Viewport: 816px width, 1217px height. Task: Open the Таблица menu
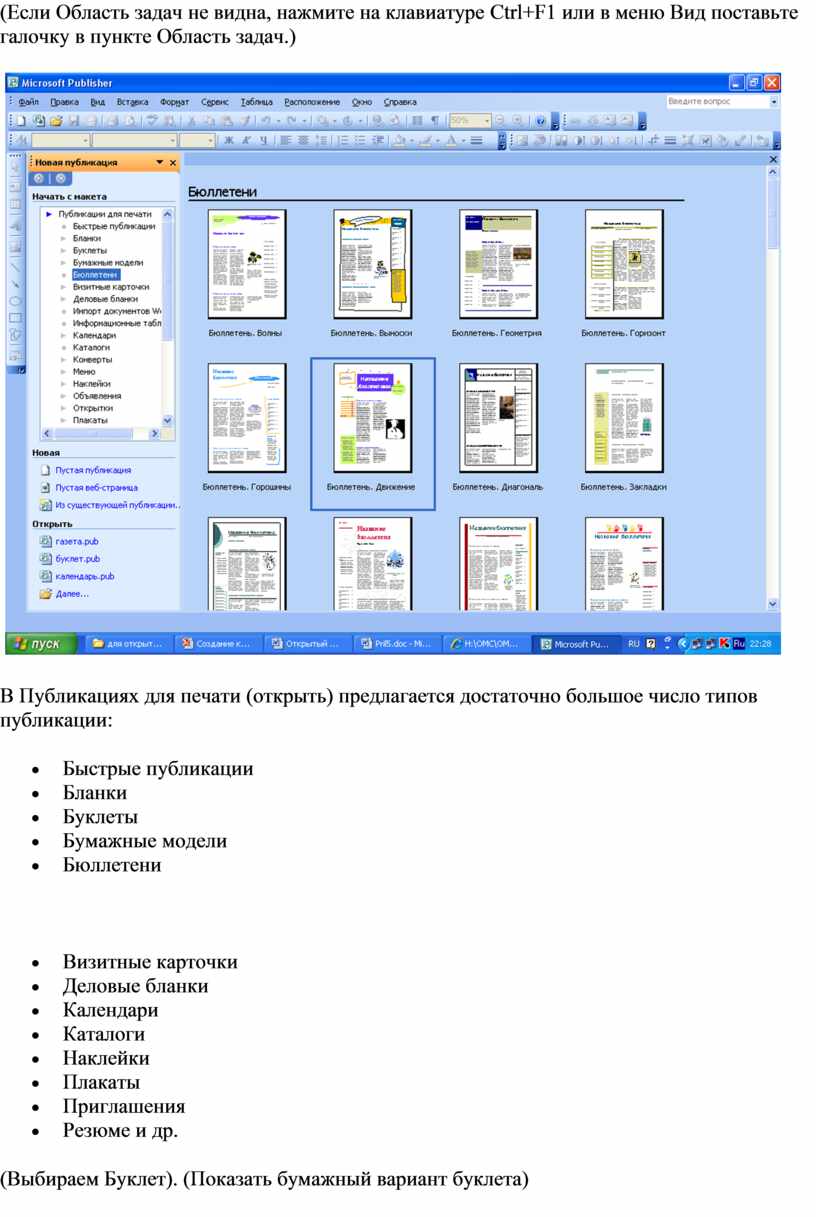257,102
